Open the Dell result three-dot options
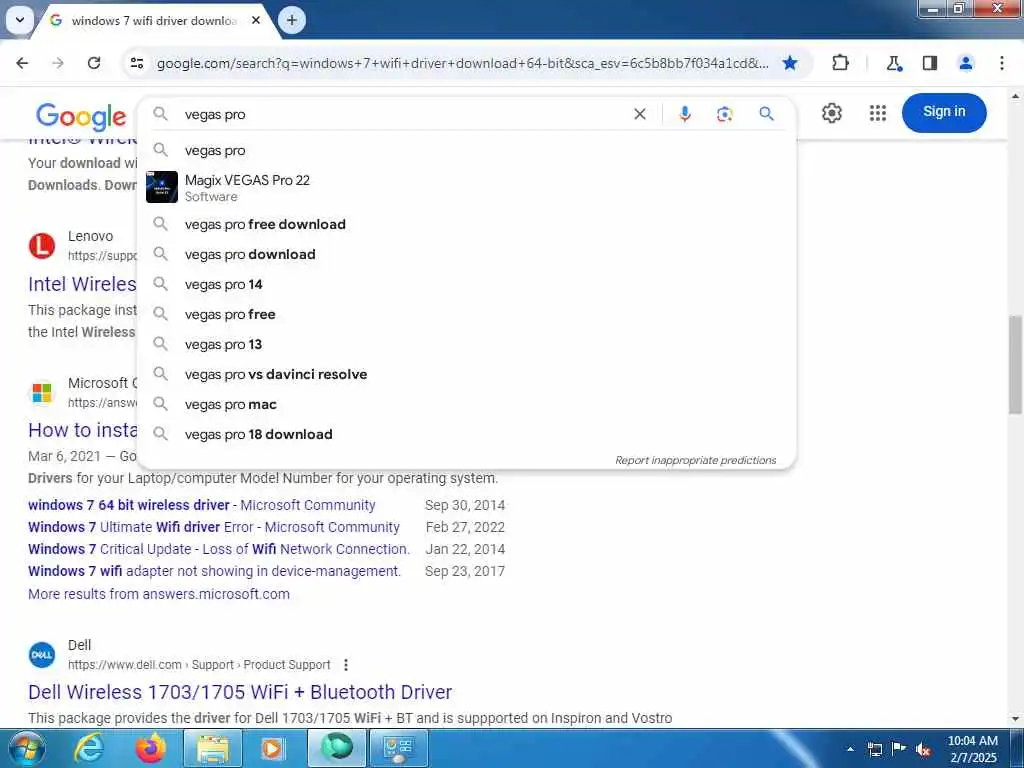This screenshot has height=768, width=1024. coord(345,665)
